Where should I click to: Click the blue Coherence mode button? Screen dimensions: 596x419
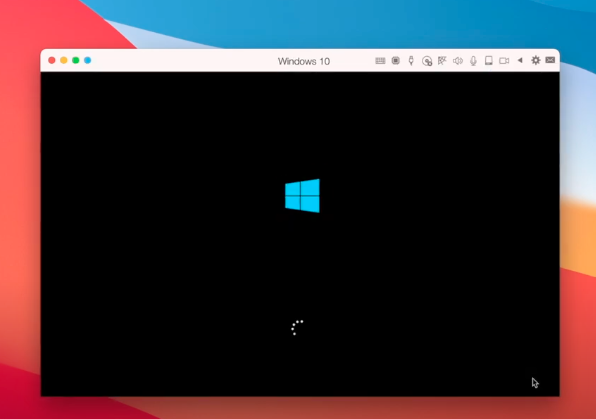pos(87,60)
